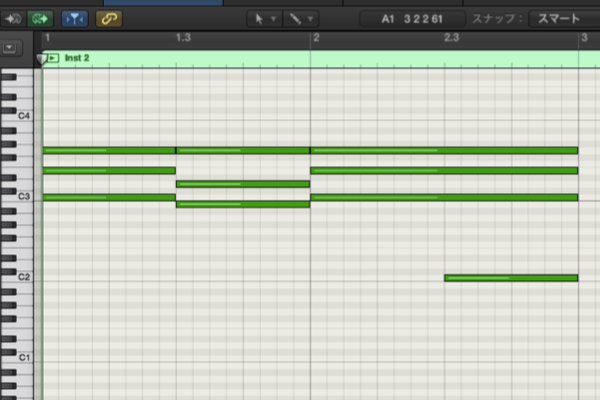Click ruler marker at bar 1
The height and width of the screenshot is (400, 600).
[47, 38]
